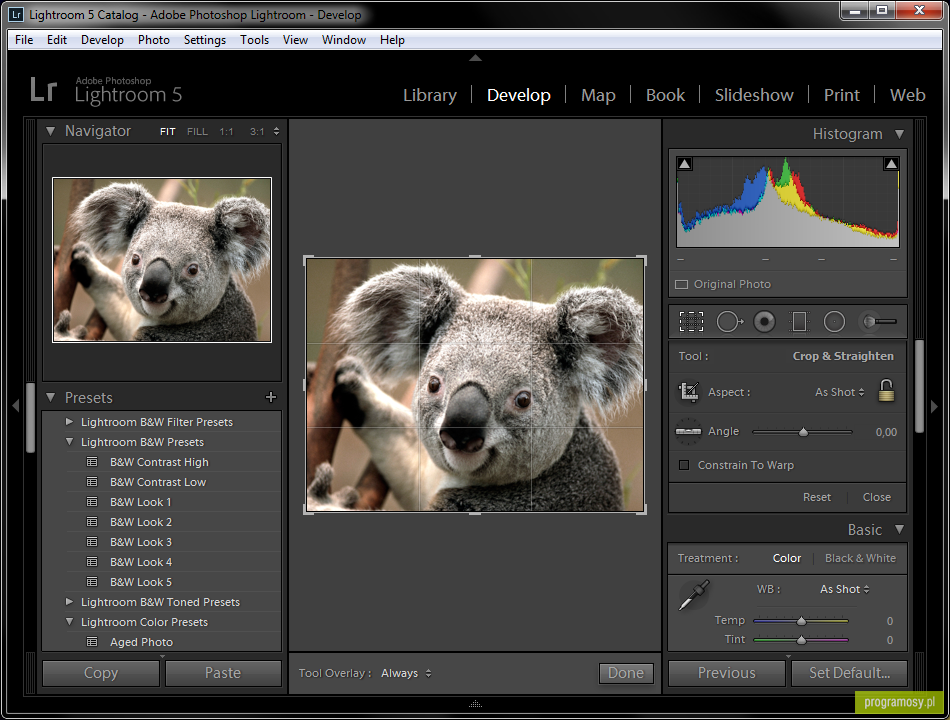Viewport: 950px width, 720px height.
Task: Switch to the Slideshow module
Action: (x=754, y=95)
